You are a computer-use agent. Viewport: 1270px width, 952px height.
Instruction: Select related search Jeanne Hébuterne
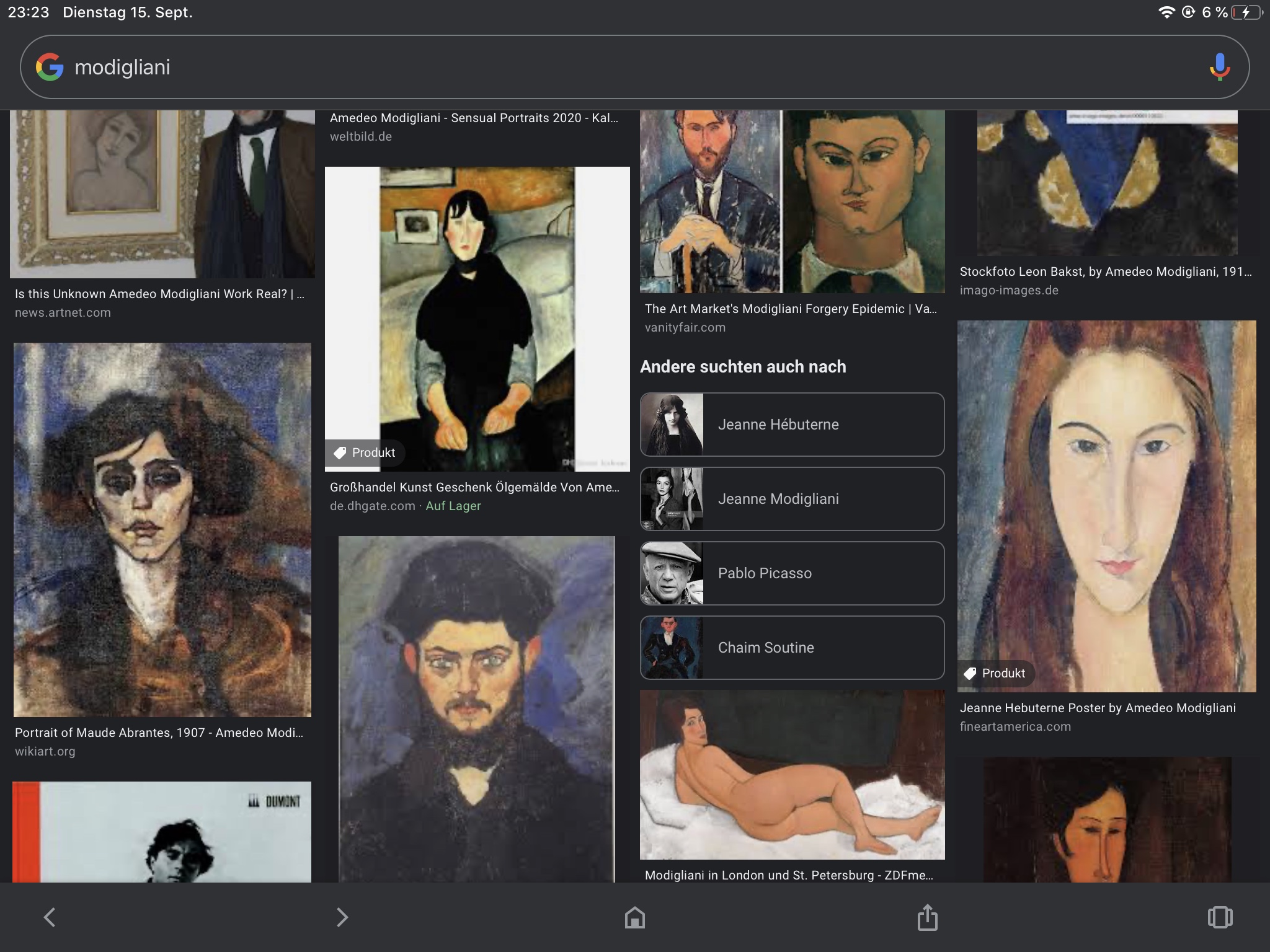click(x=792, y=425)
